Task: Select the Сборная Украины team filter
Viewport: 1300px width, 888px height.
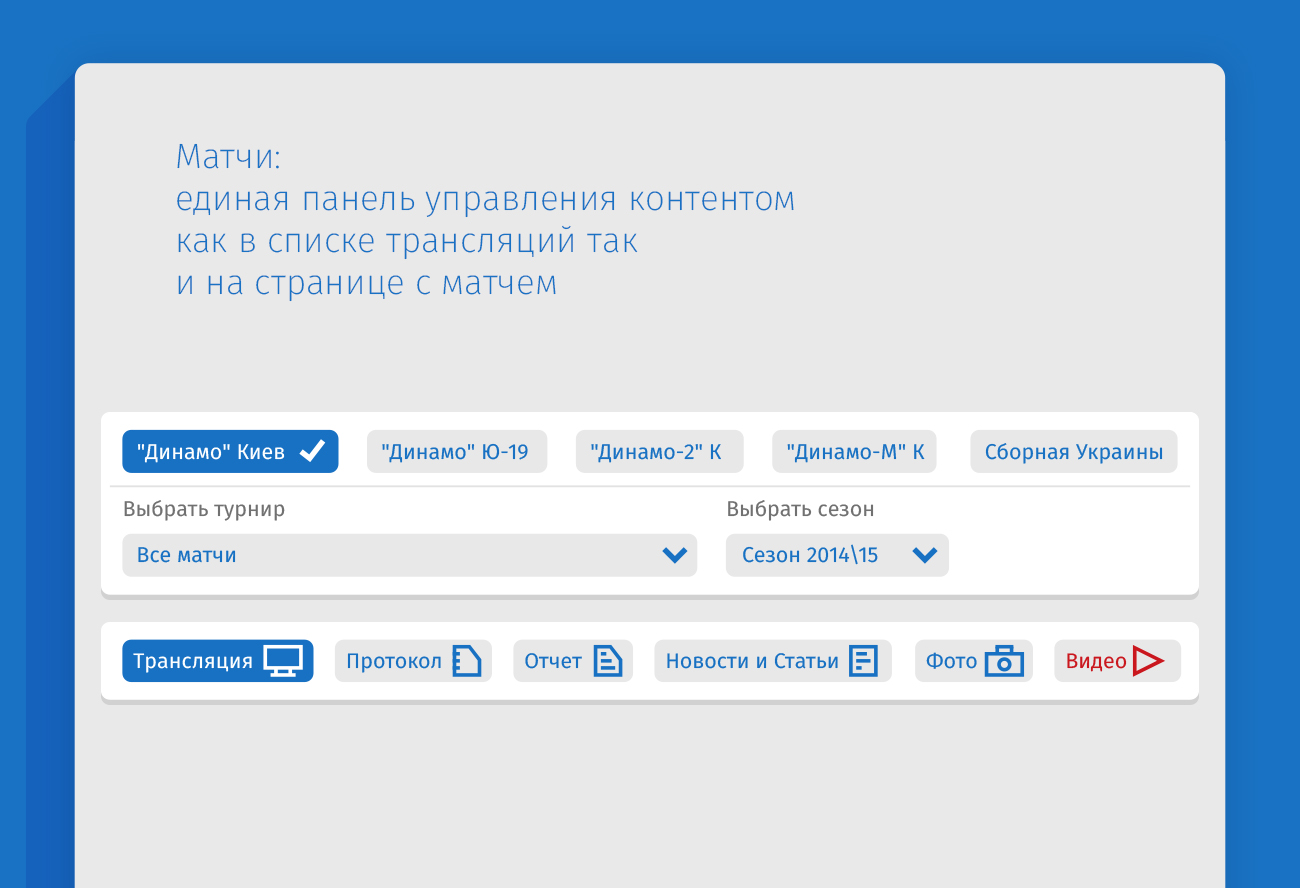Action: click(x=1073, y=452)
